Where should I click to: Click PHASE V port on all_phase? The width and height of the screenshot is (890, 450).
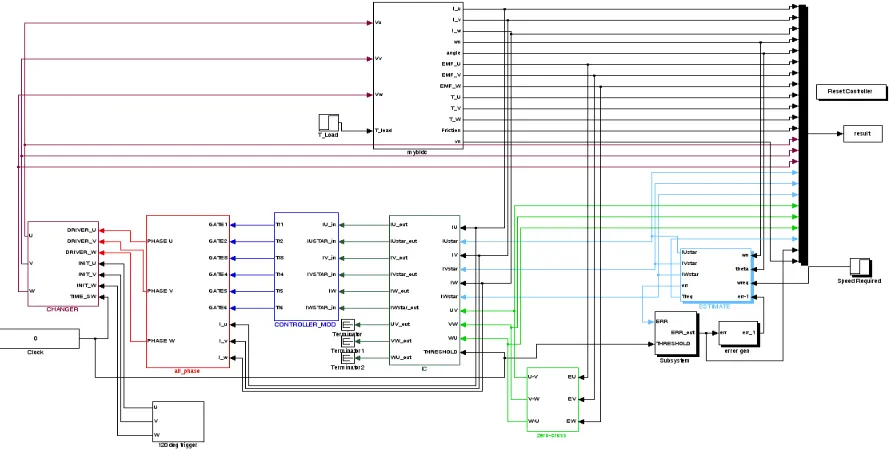pos(160,291)
